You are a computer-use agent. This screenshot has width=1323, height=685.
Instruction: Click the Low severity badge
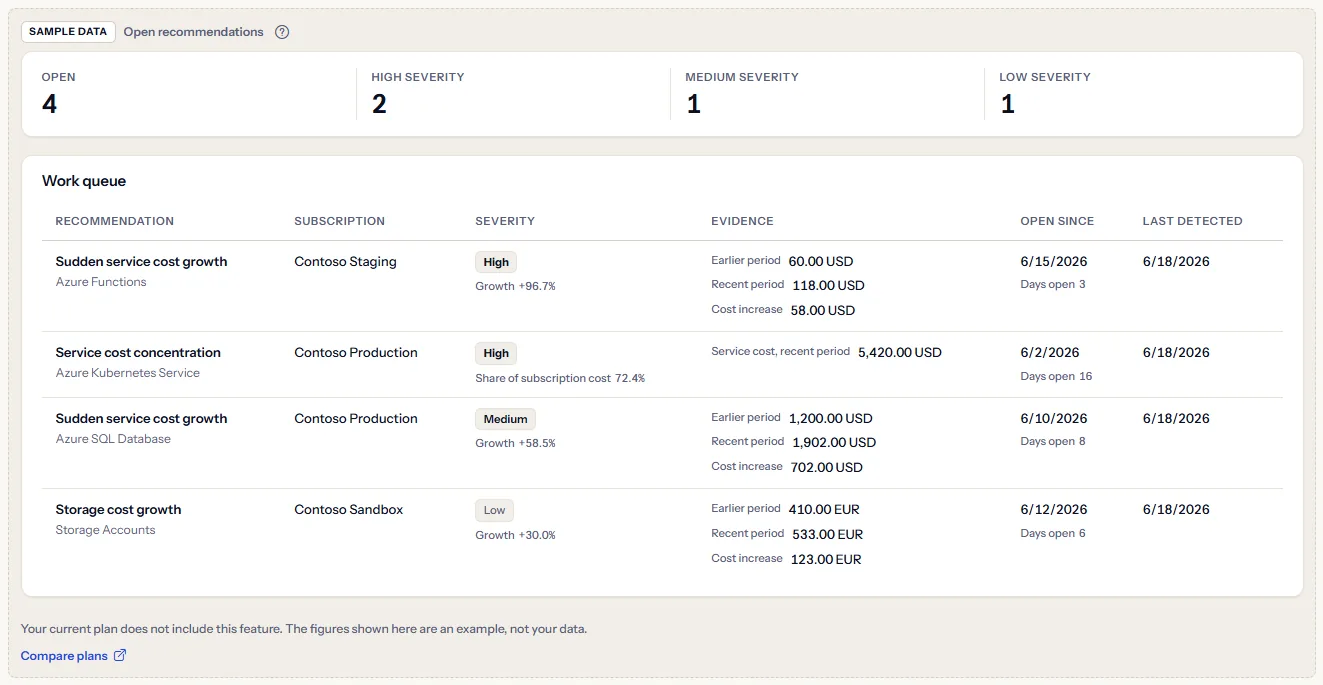(x=495, y=510)
